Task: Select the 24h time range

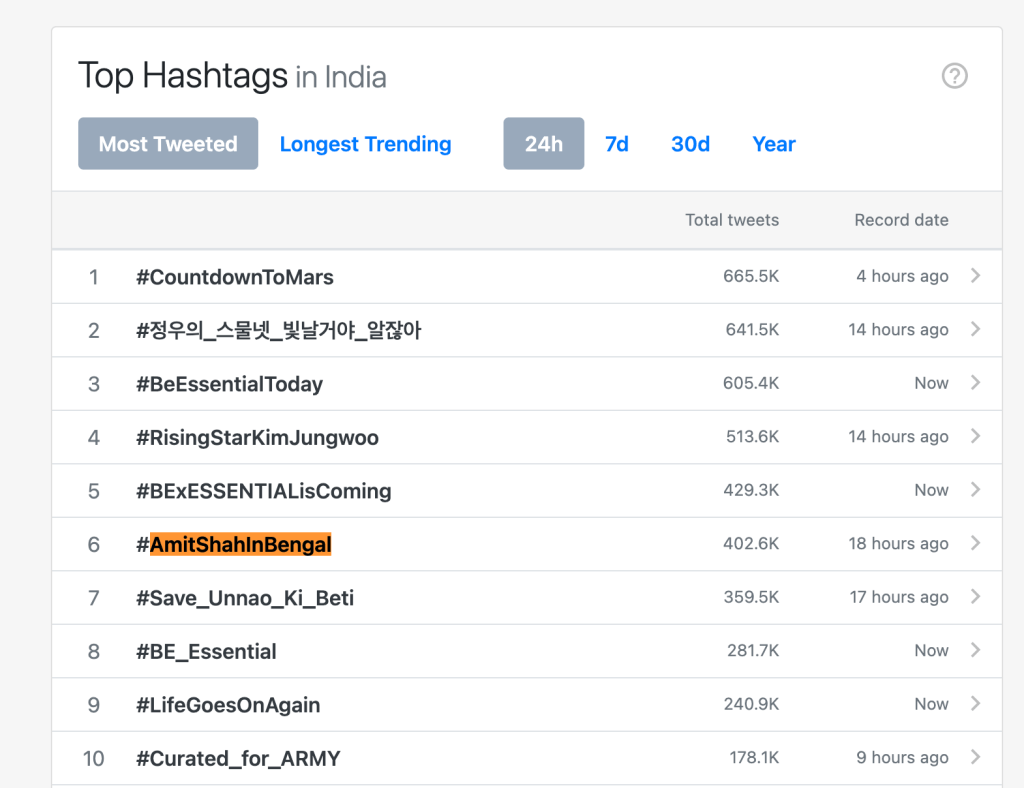Action: click(x=543, y=144)
